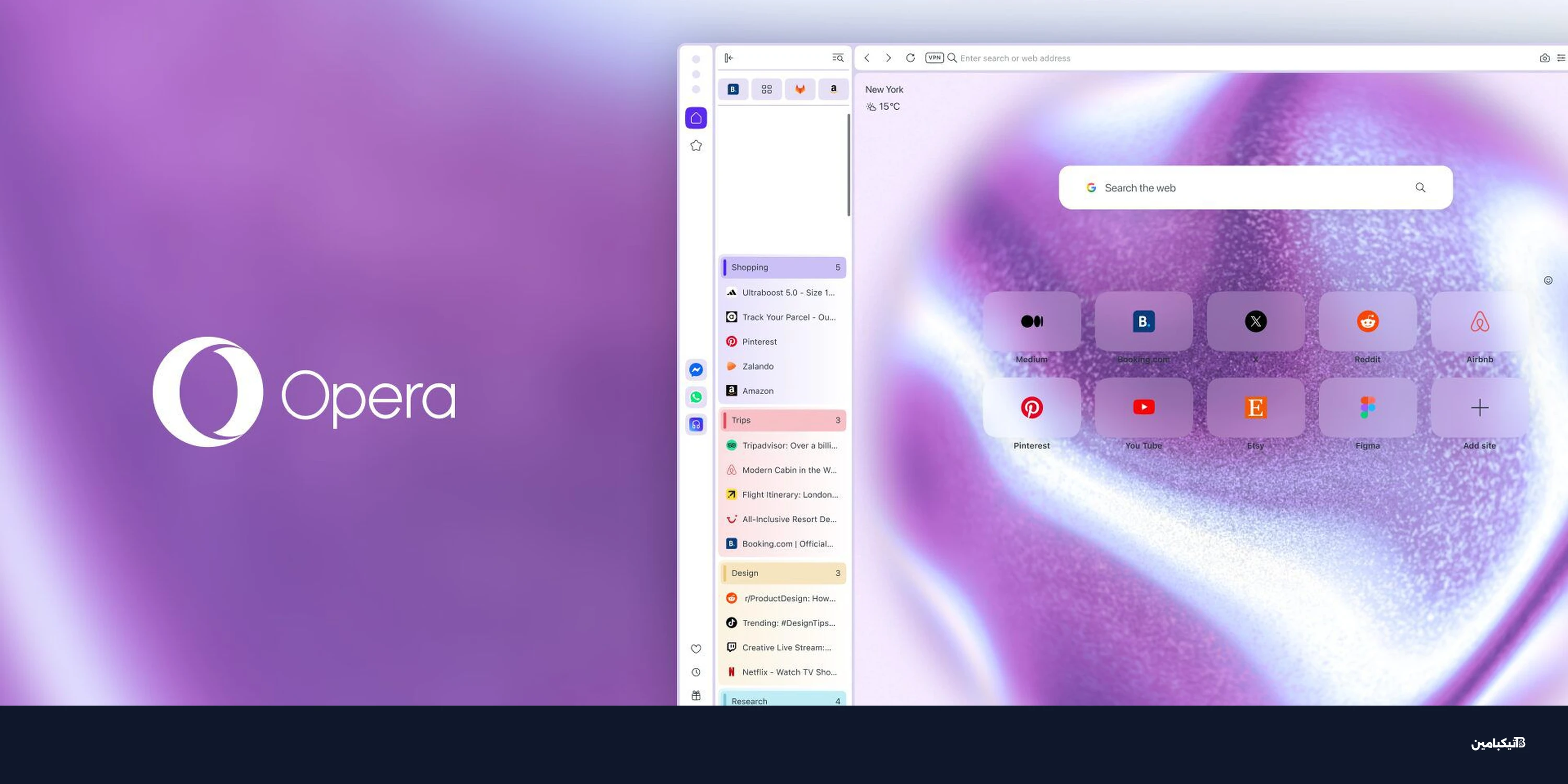This screenshot has width=1568, height=784.
Task: Open the tab search icon
Action: coord(837,58)
